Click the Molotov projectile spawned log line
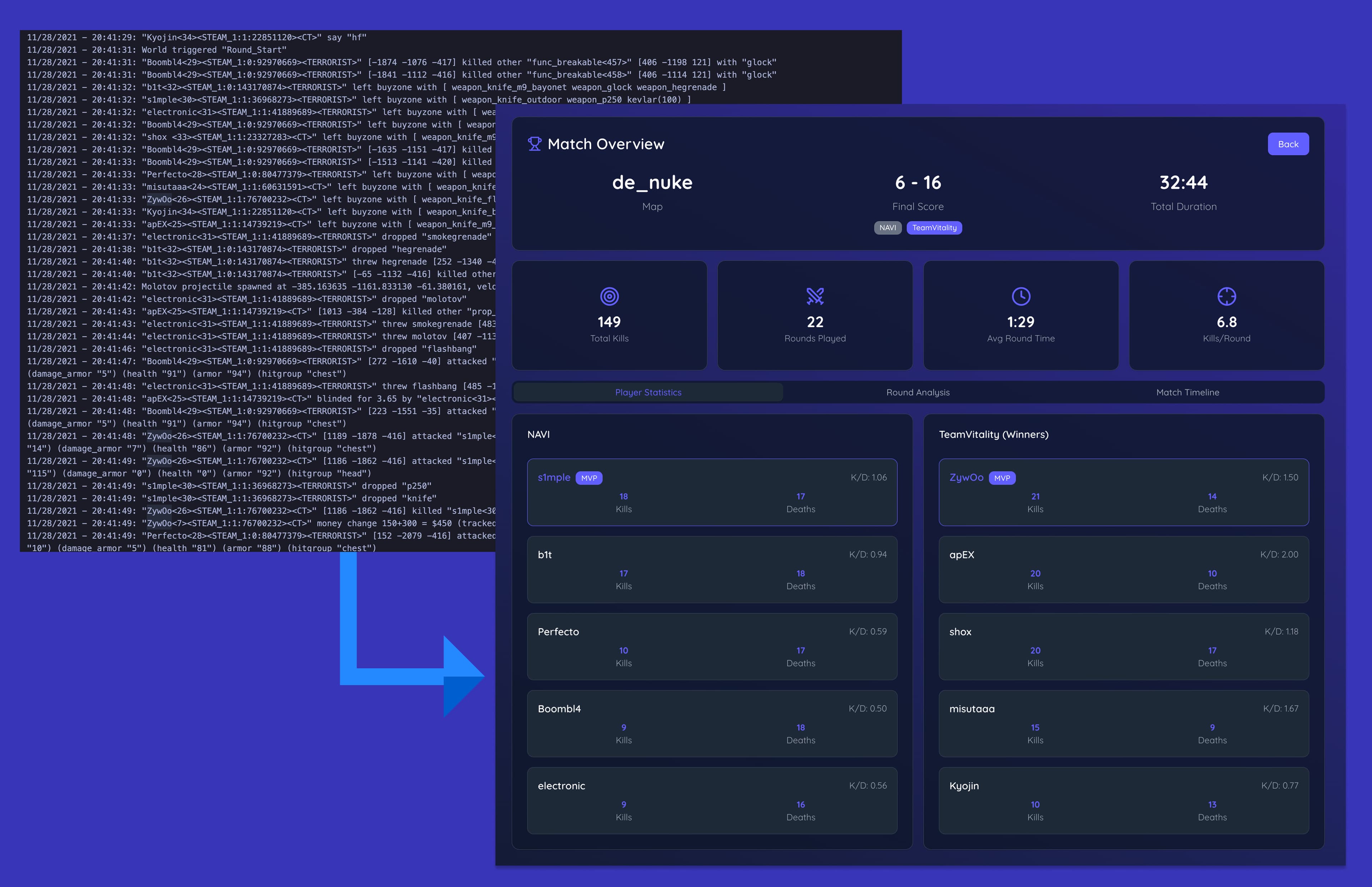 tap(261, 287)
